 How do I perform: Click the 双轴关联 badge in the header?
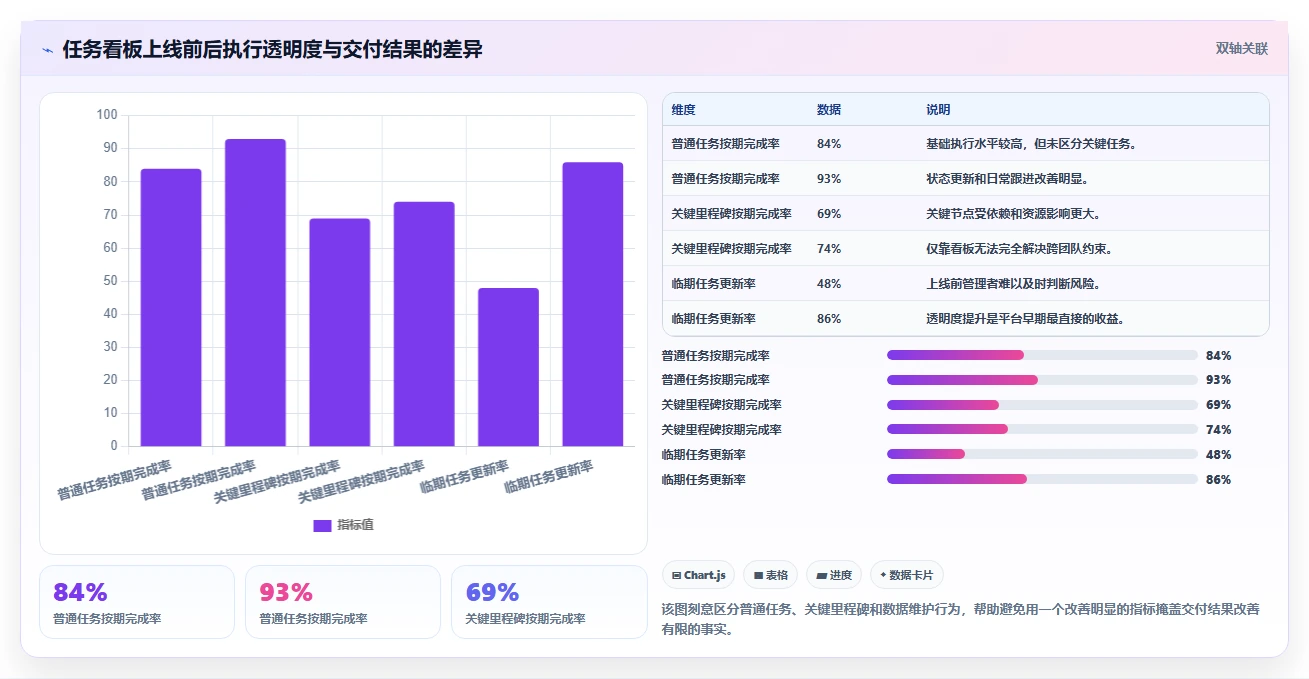coord(1241,49)
